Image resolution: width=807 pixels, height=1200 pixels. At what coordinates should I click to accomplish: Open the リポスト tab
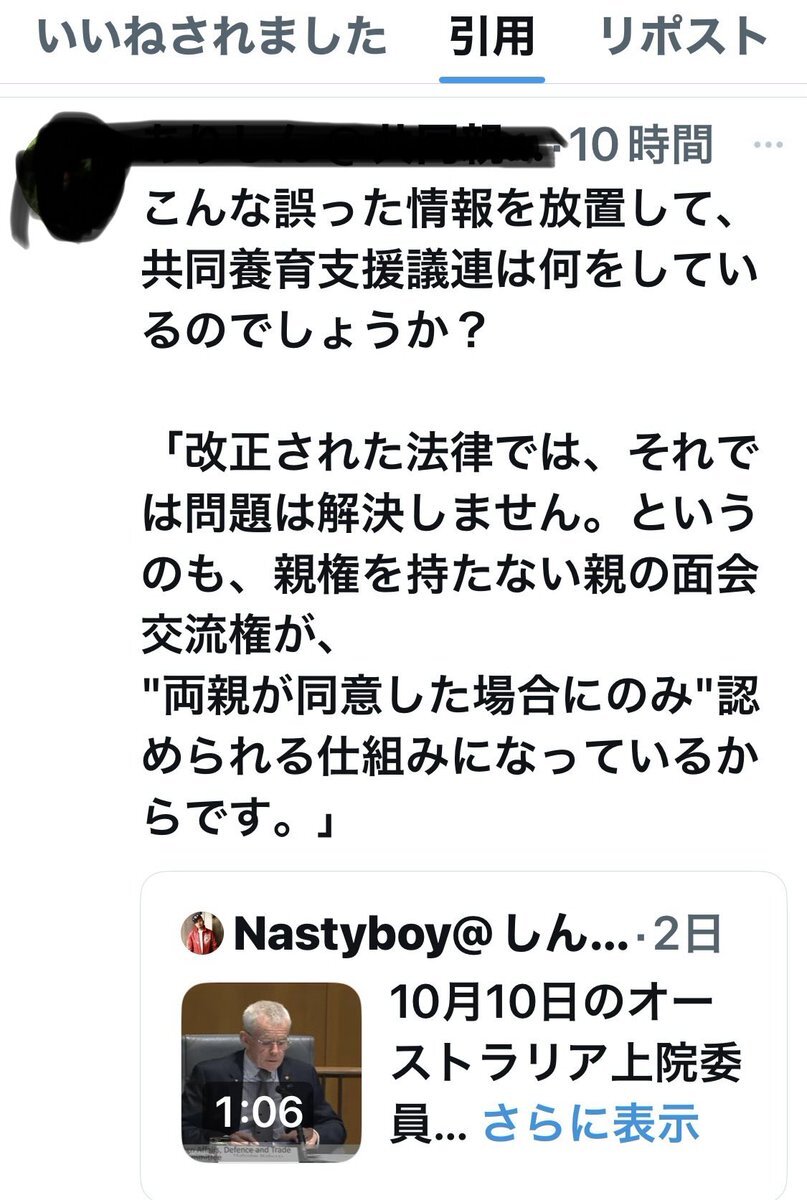point(684,38)
